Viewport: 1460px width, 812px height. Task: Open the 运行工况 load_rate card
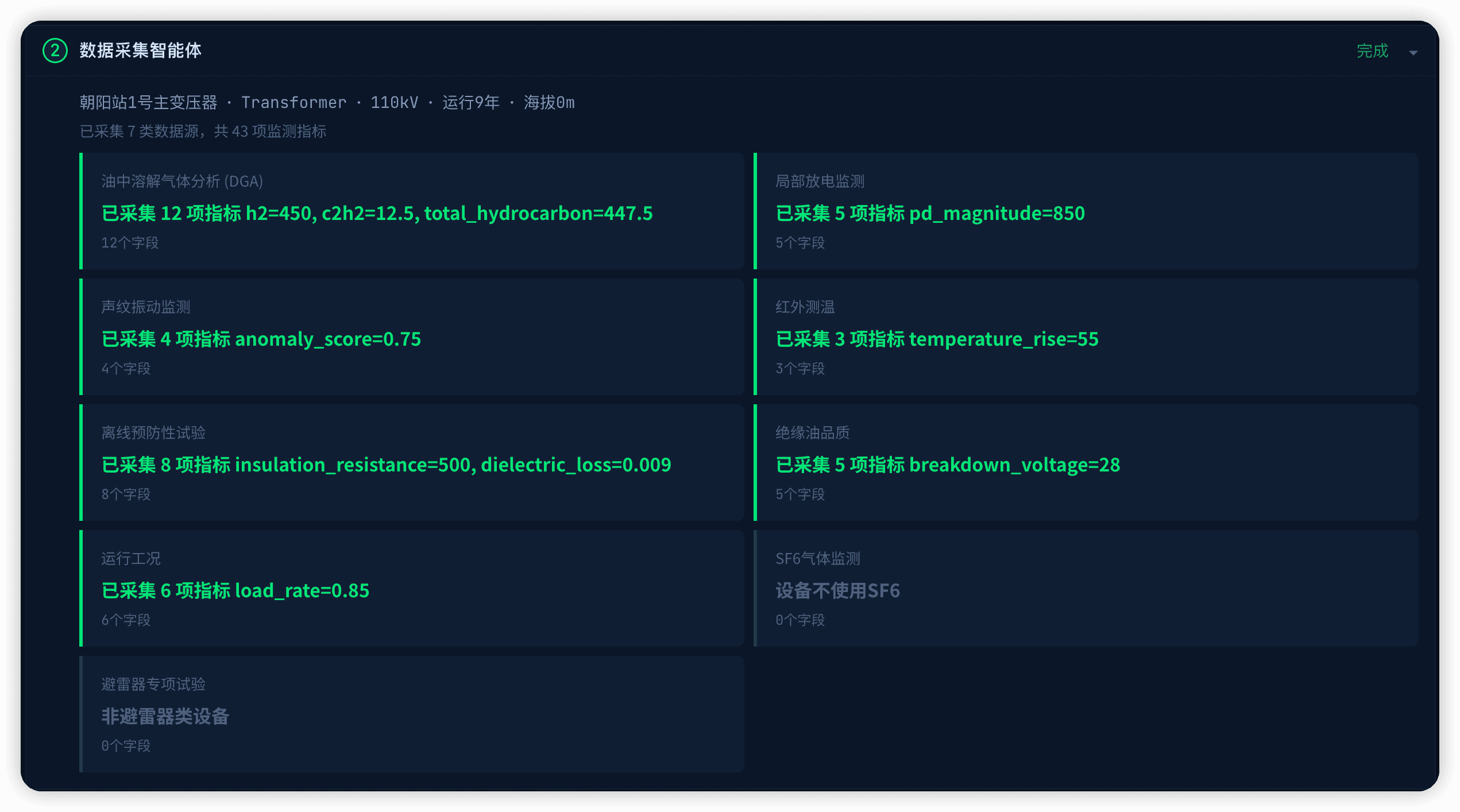(x=412, y=588)
